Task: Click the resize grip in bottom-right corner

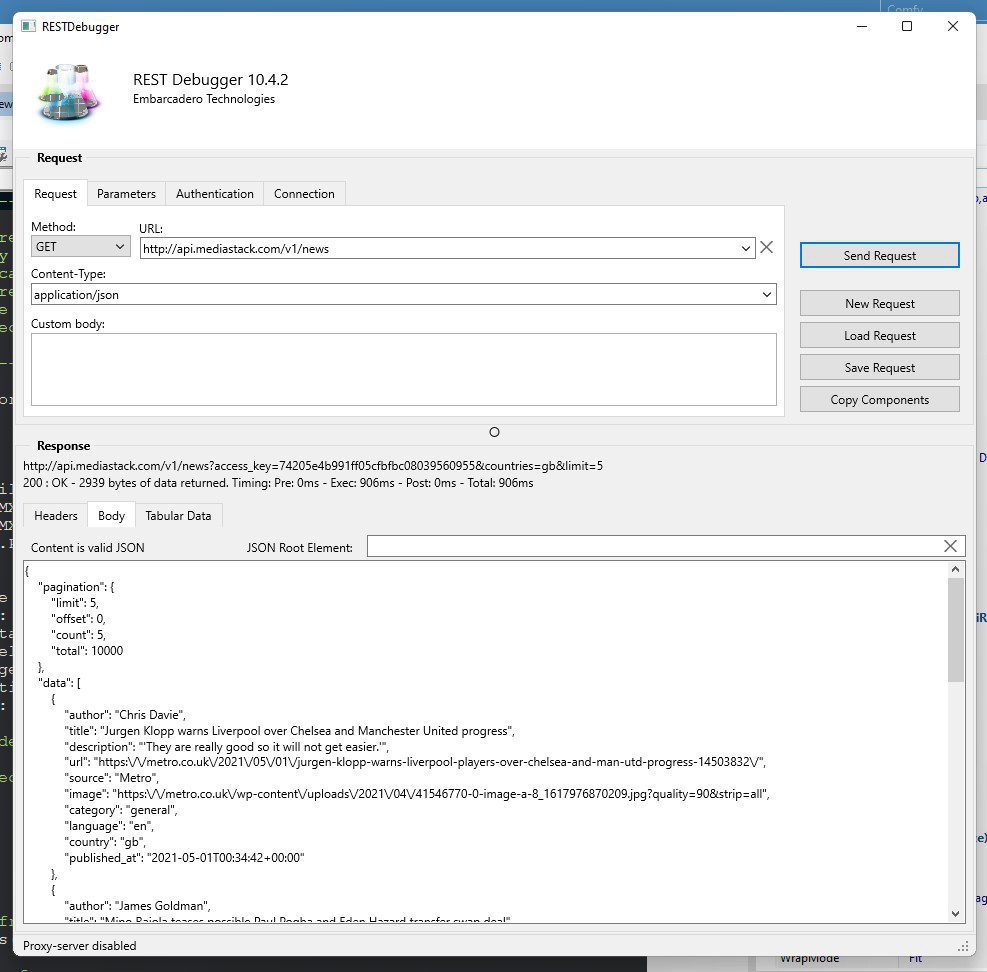Action: (x=963, y=946)
